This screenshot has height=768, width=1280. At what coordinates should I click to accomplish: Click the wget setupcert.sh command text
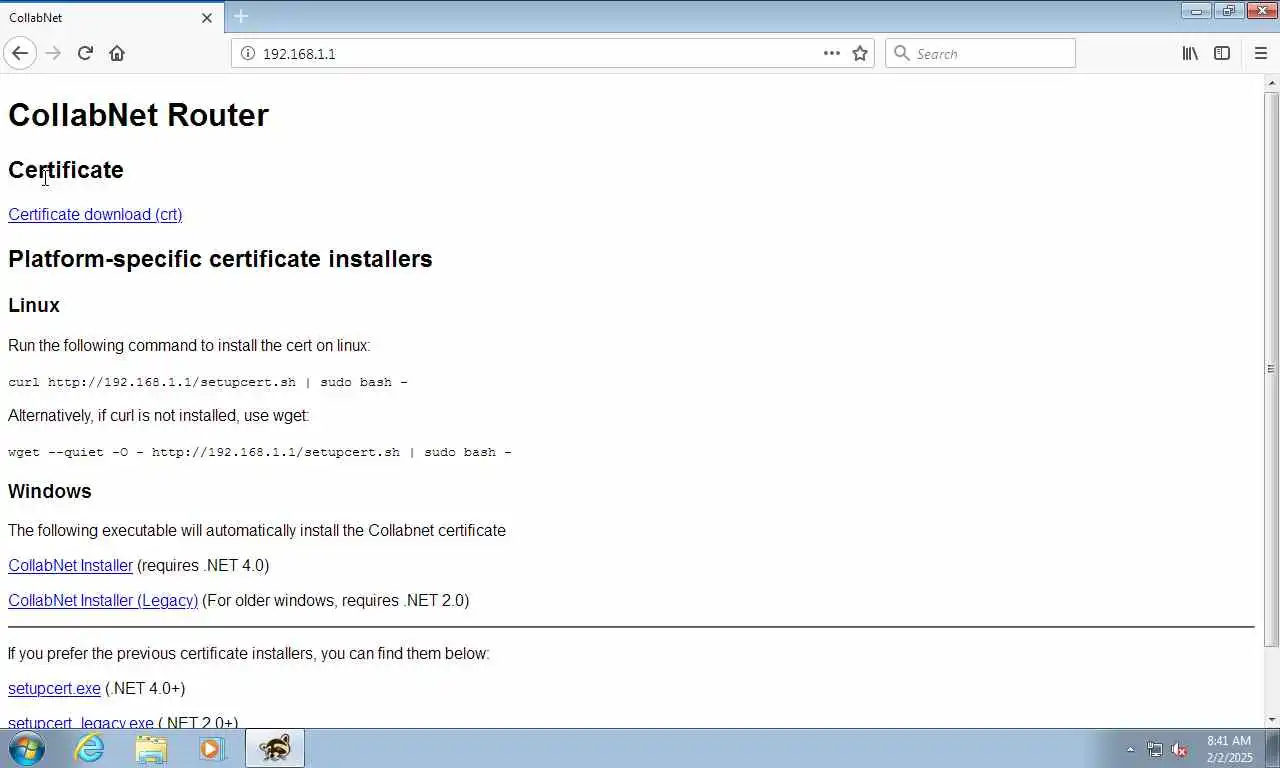coord(260,452)
